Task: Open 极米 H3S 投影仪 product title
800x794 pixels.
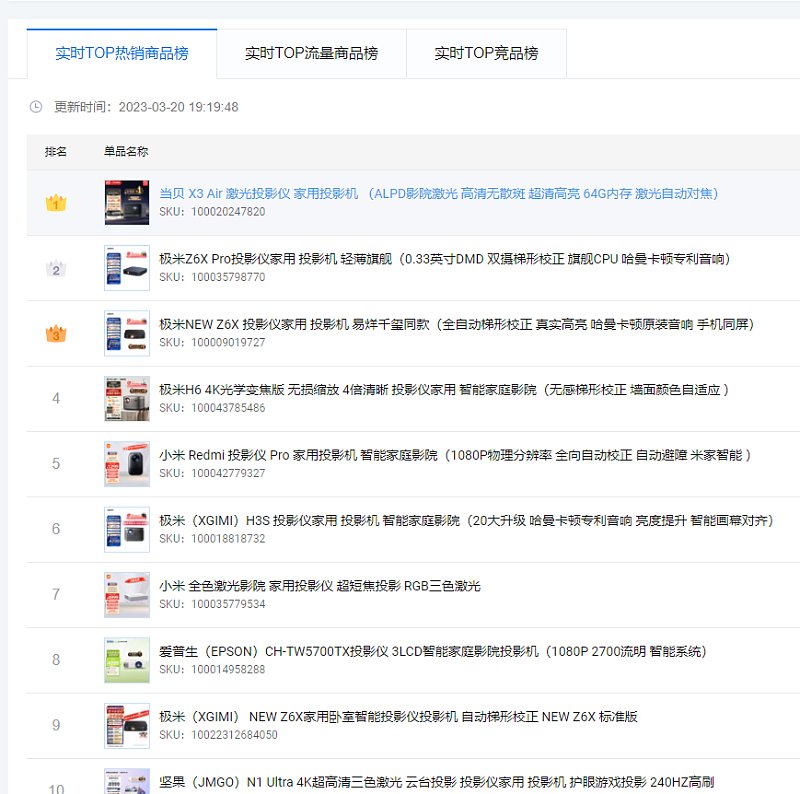Action: (466, 521)
